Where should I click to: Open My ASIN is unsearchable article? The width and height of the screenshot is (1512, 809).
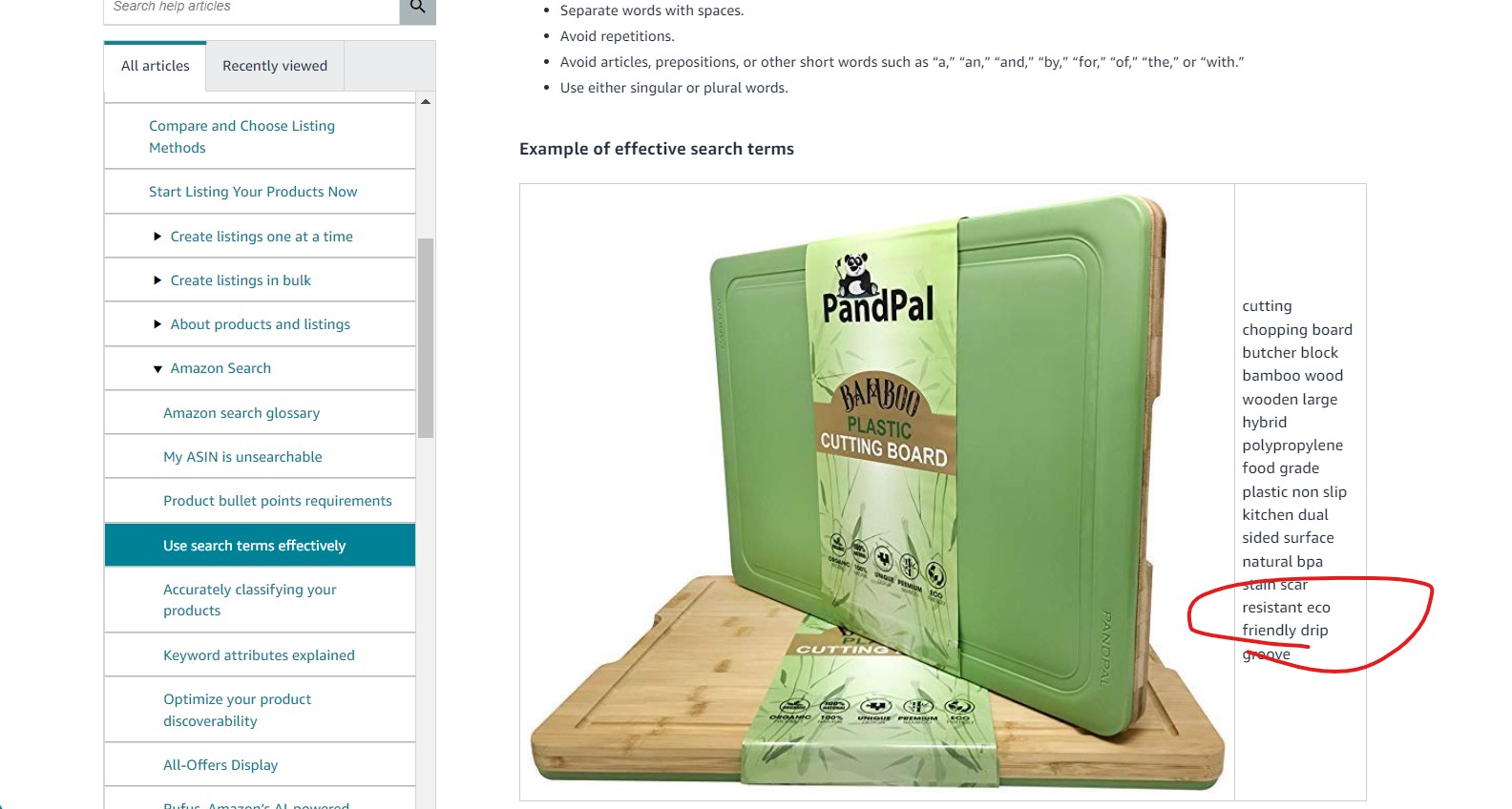click(242, 457)
